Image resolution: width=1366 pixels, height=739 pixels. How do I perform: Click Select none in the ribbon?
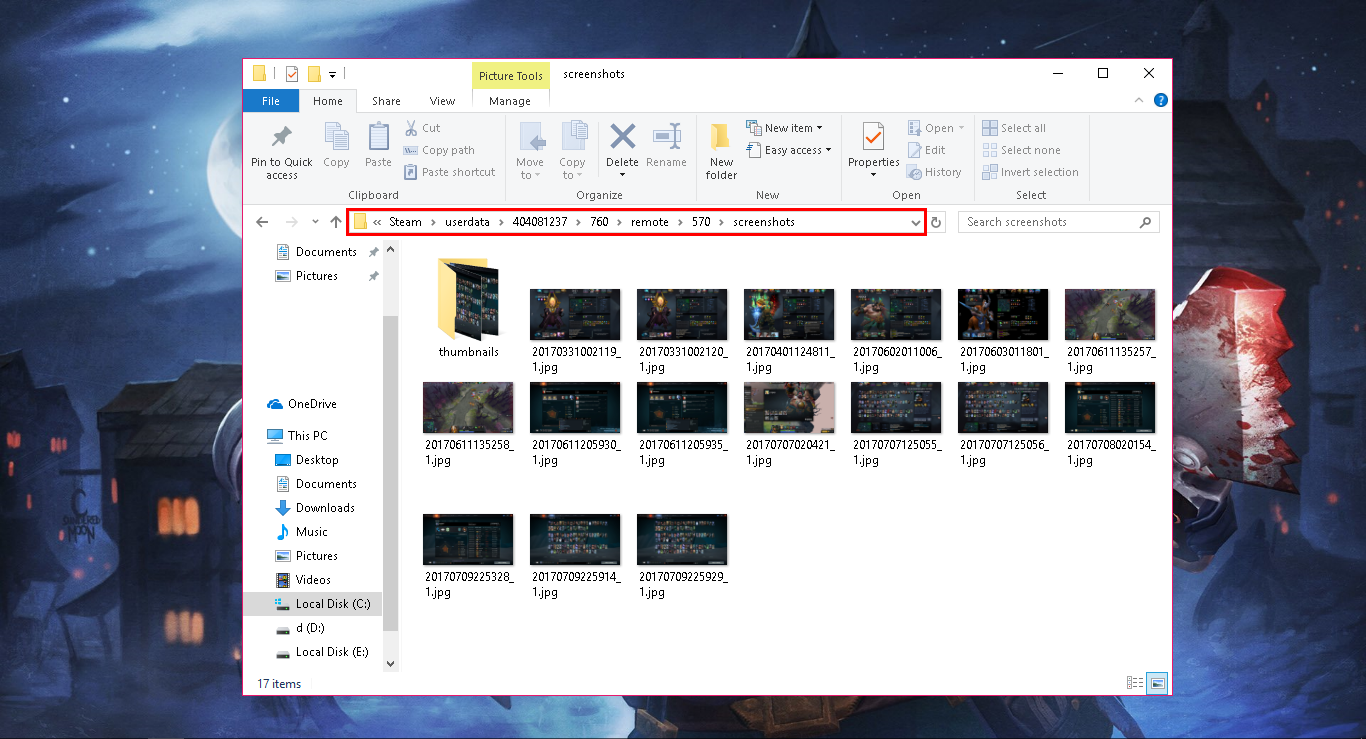coord(1030,149)
